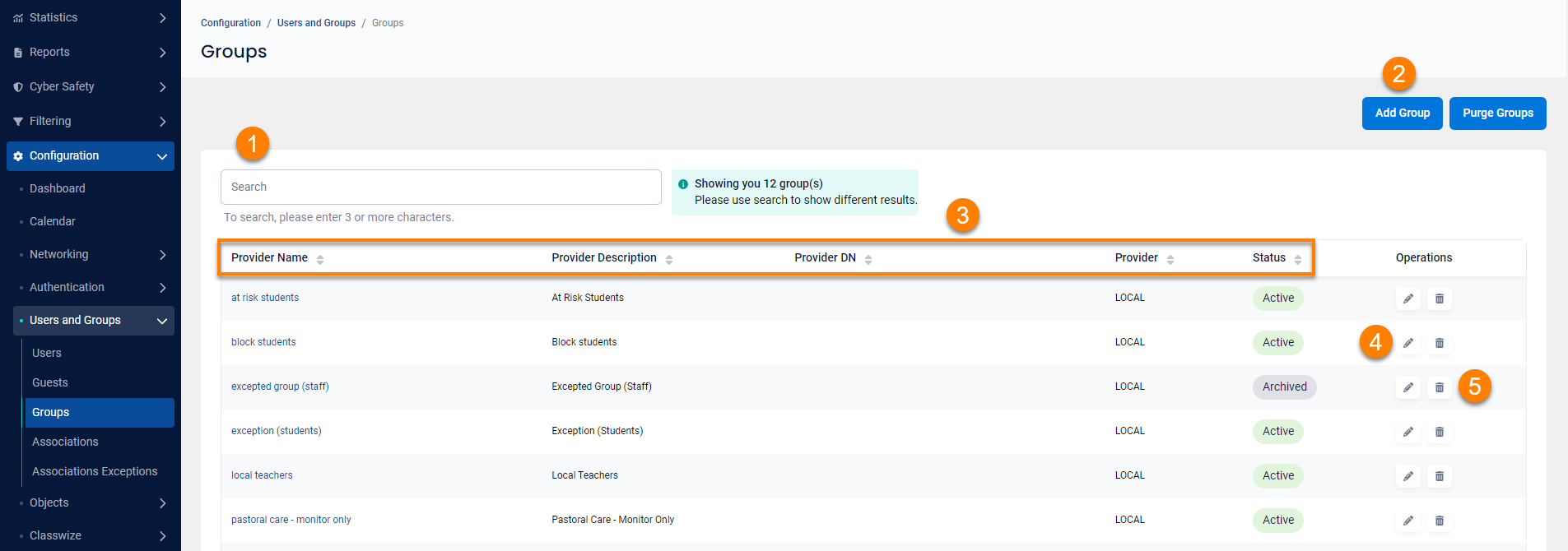Screen dimensions: 1568x551
Task: Go to Users in sidebar
Action: [47, 353]
